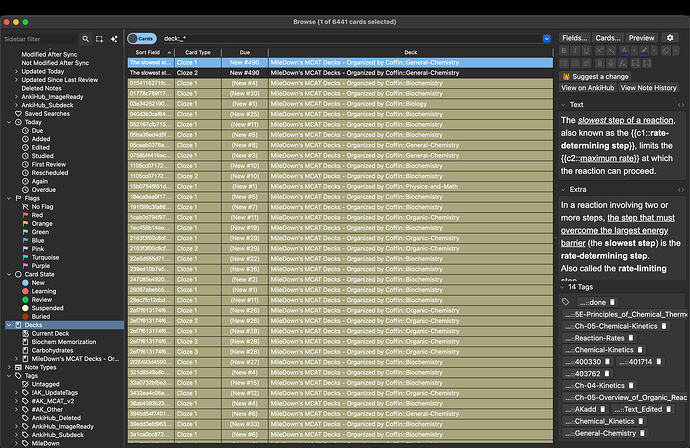690x448 pixels.
Task: Click the crown icon on Suggest a change
Action: (566, 77)
